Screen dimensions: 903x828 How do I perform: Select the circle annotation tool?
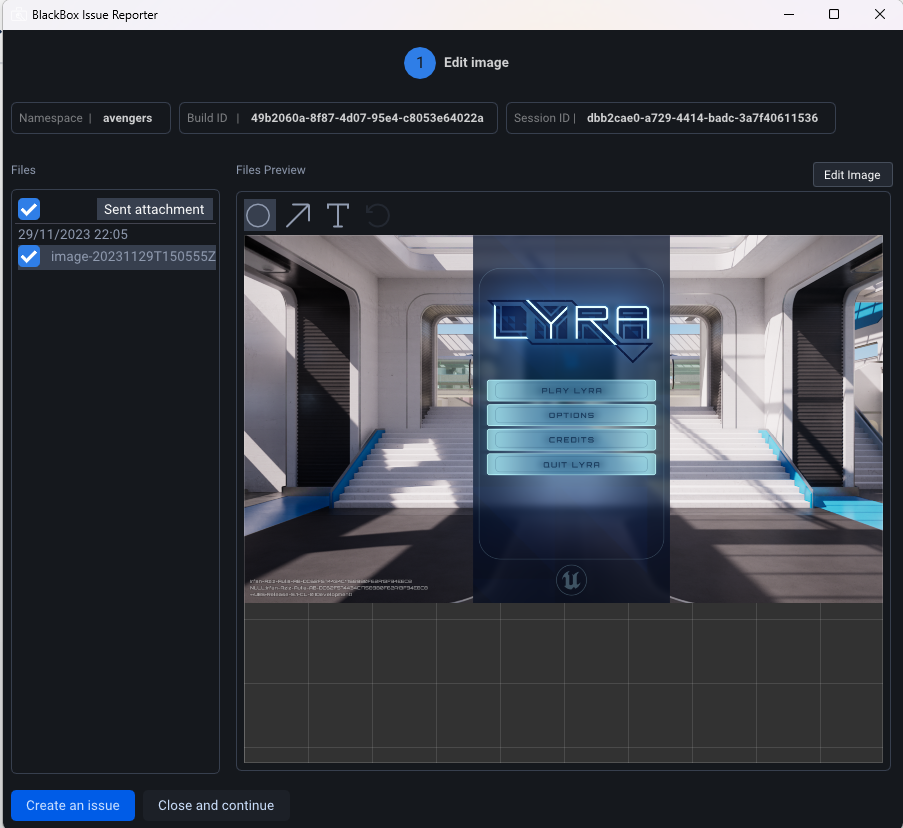pos(259,215)
